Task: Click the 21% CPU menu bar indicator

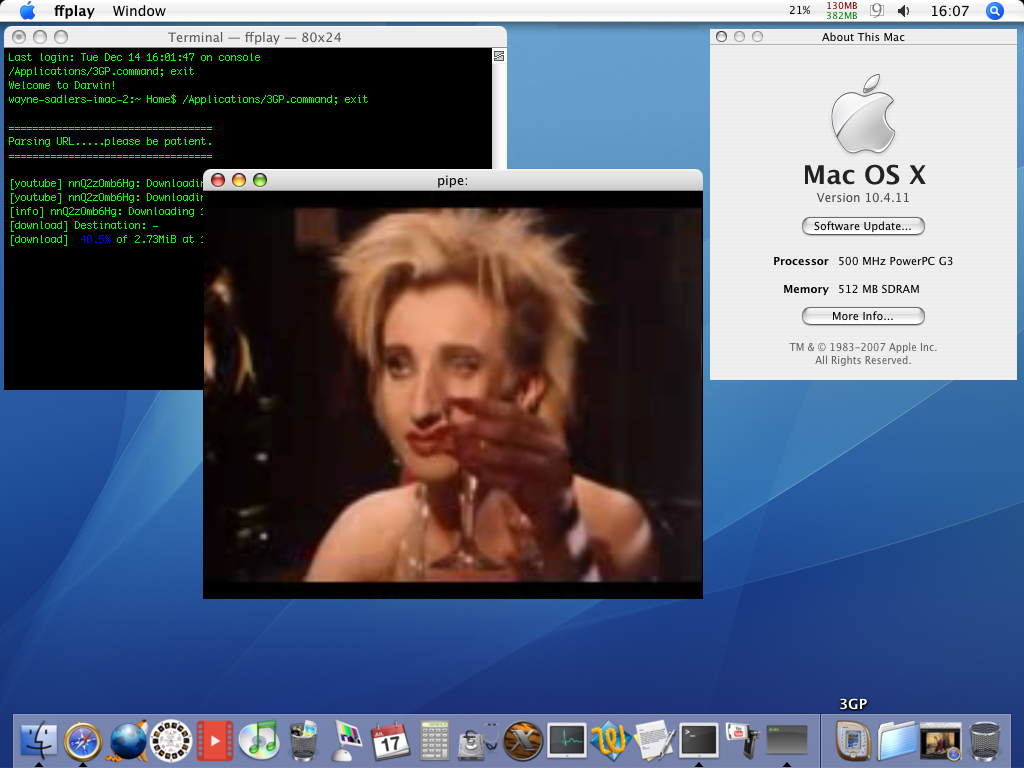Action: pos(800,10)
